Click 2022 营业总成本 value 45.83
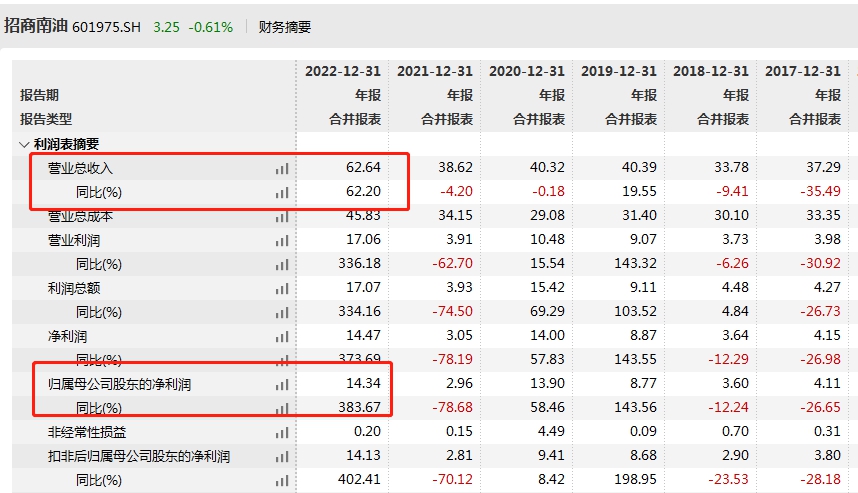The height and width of the screenshot is (493, 858). [x=363, y=216]
